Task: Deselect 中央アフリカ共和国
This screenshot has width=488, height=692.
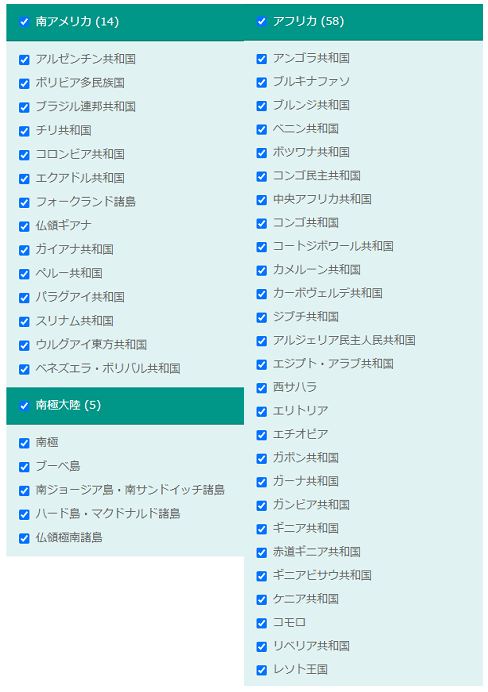Action: coord(262,199)
